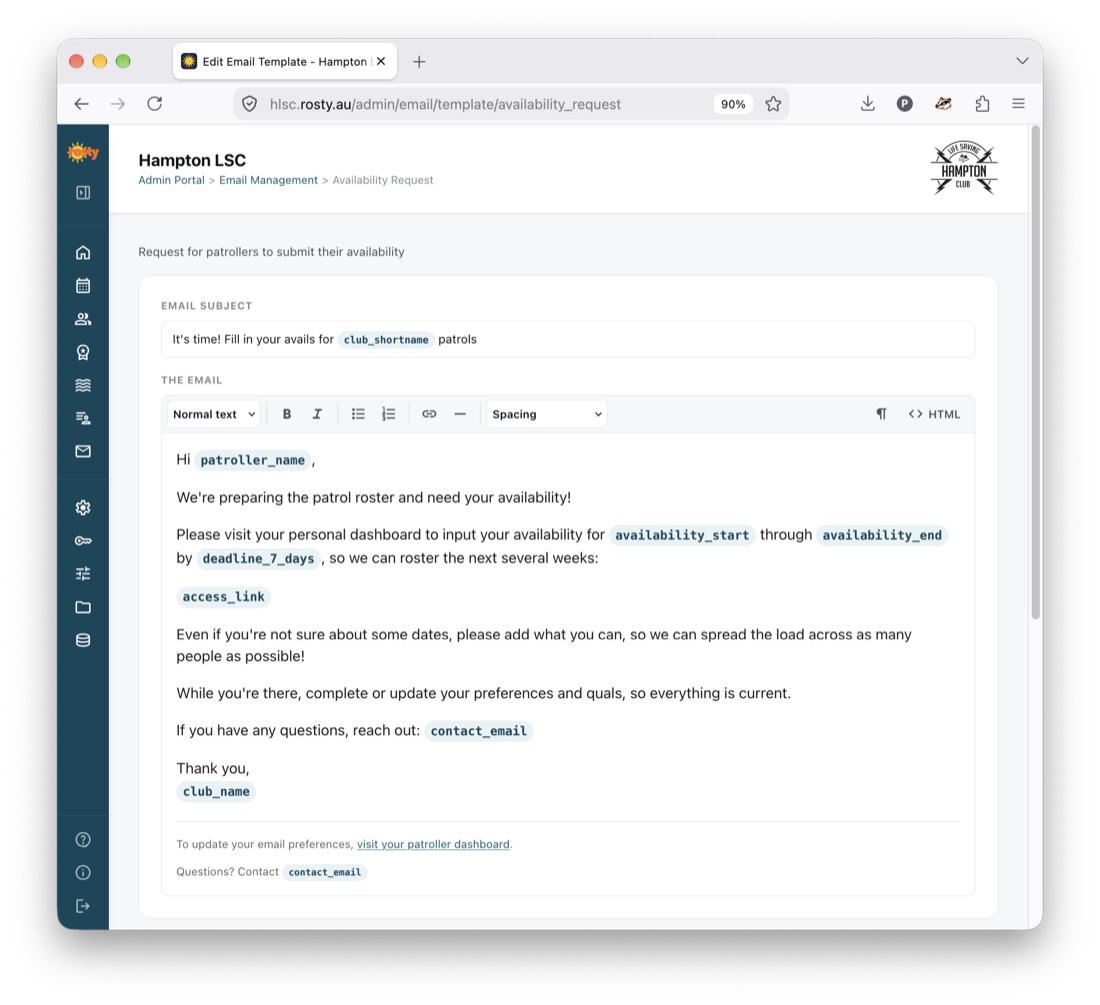Reload the page with refresh icon
Screen dimensions: 1100x1005
[x=154, y=104]
